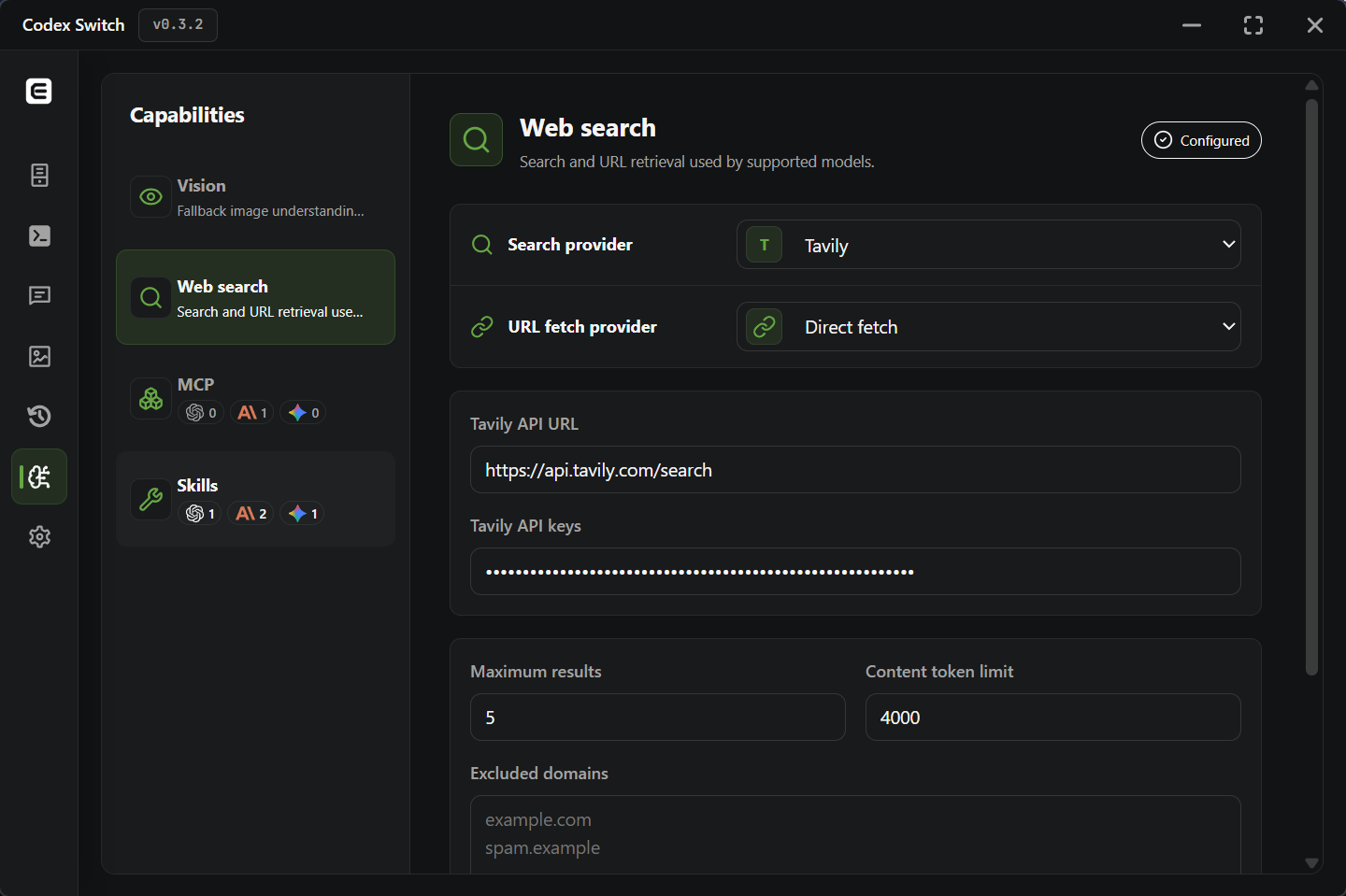Select the Web search capability
The height and width of the screenshot is (896, 1346).
(255, 297)
